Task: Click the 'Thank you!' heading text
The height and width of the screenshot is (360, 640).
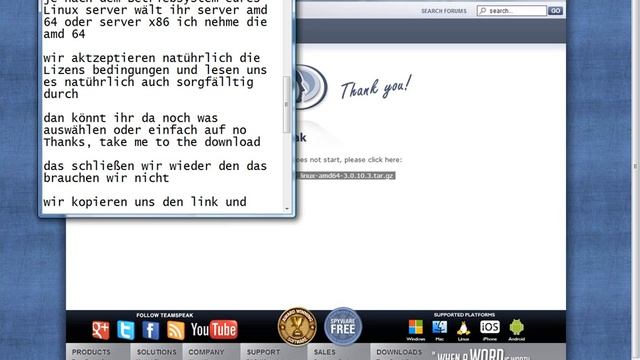Action: coord(376,87)
